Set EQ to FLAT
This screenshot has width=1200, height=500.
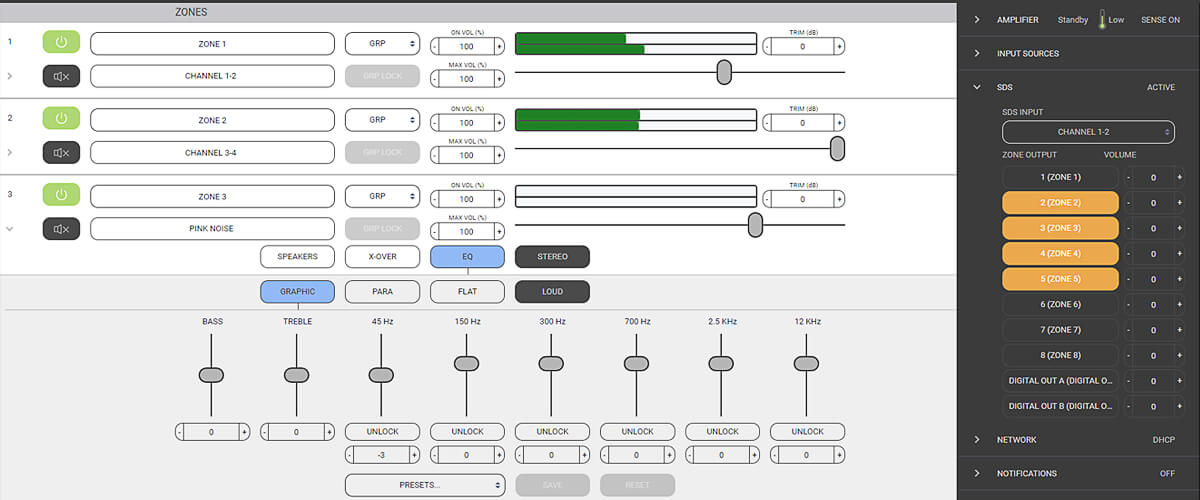click(x=467, y=292)
